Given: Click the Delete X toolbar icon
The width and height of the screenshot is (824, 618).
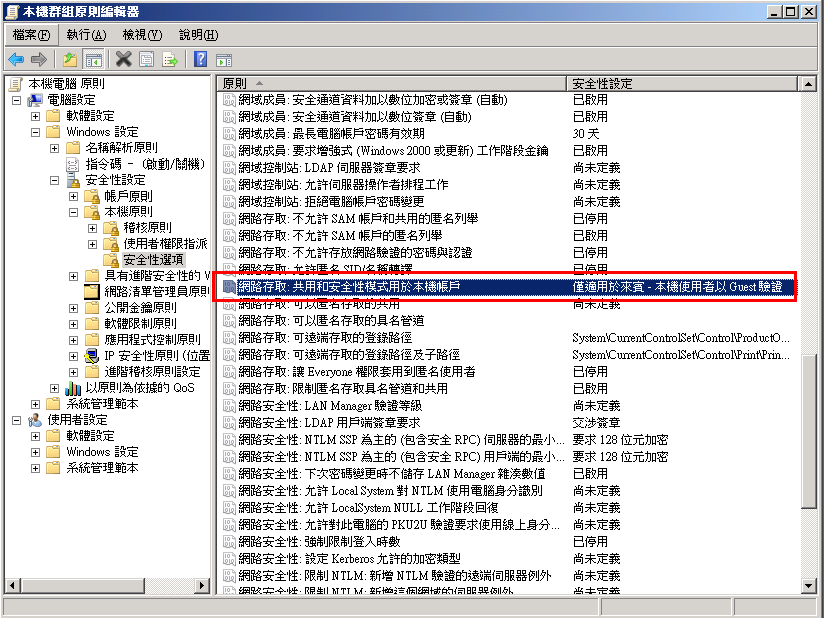Looking at the screenshot, I should point(123,59).
